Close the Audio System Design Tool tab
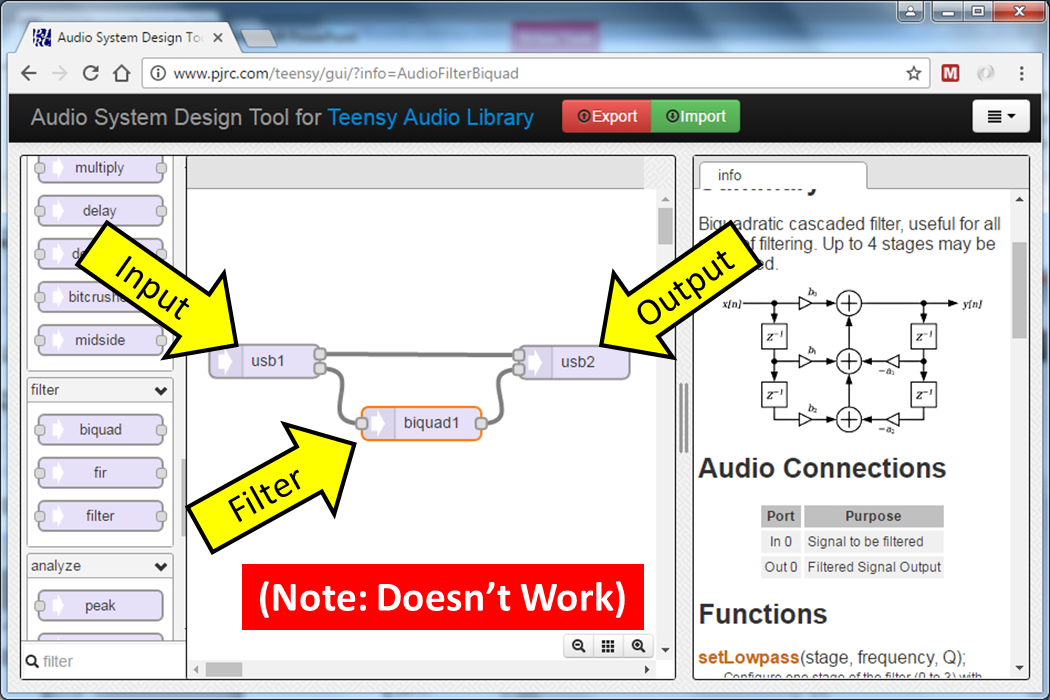The image size is (1050, 700). click(x=218, y=38)
